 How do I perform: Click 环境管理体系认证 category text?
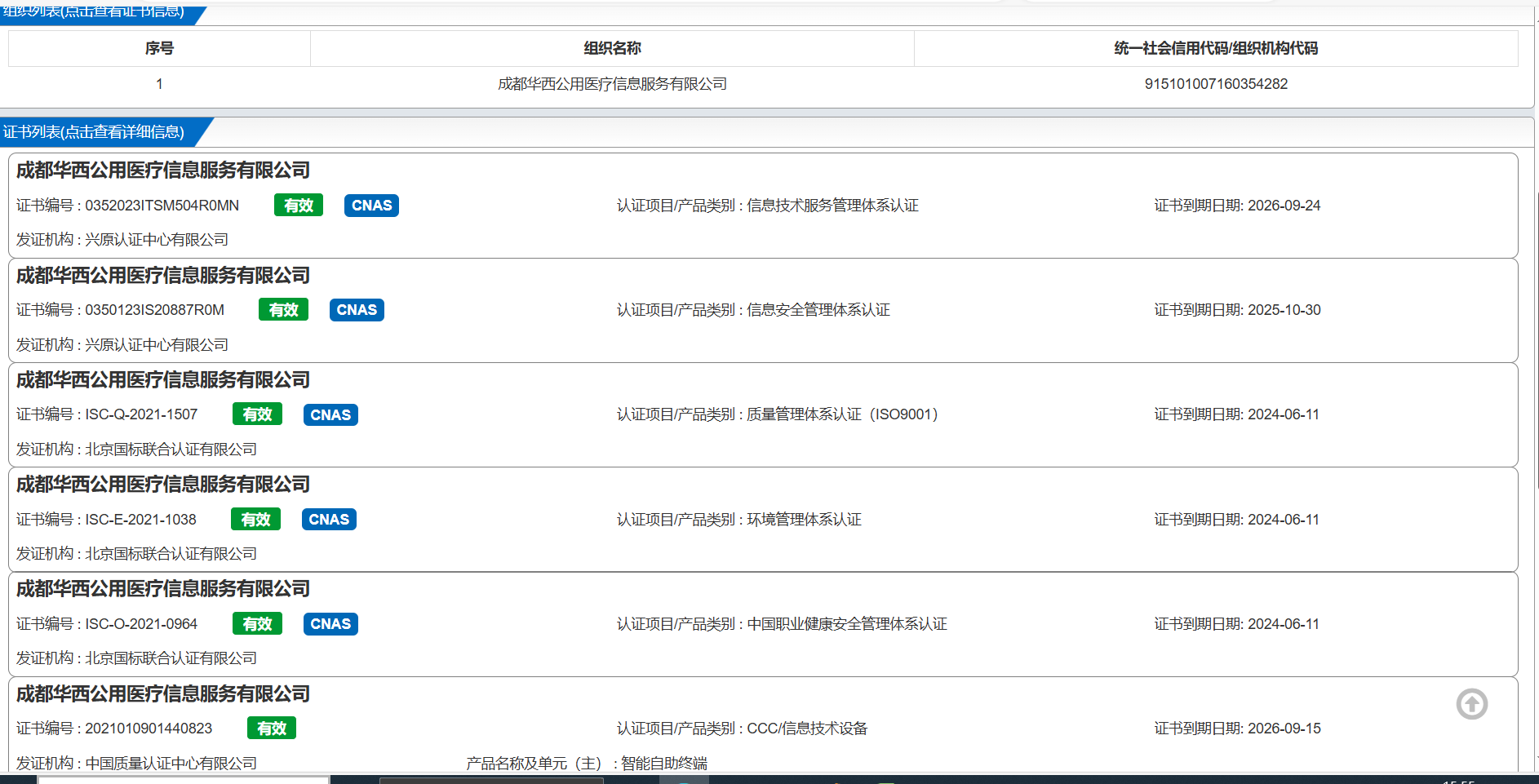pos(804,520)
